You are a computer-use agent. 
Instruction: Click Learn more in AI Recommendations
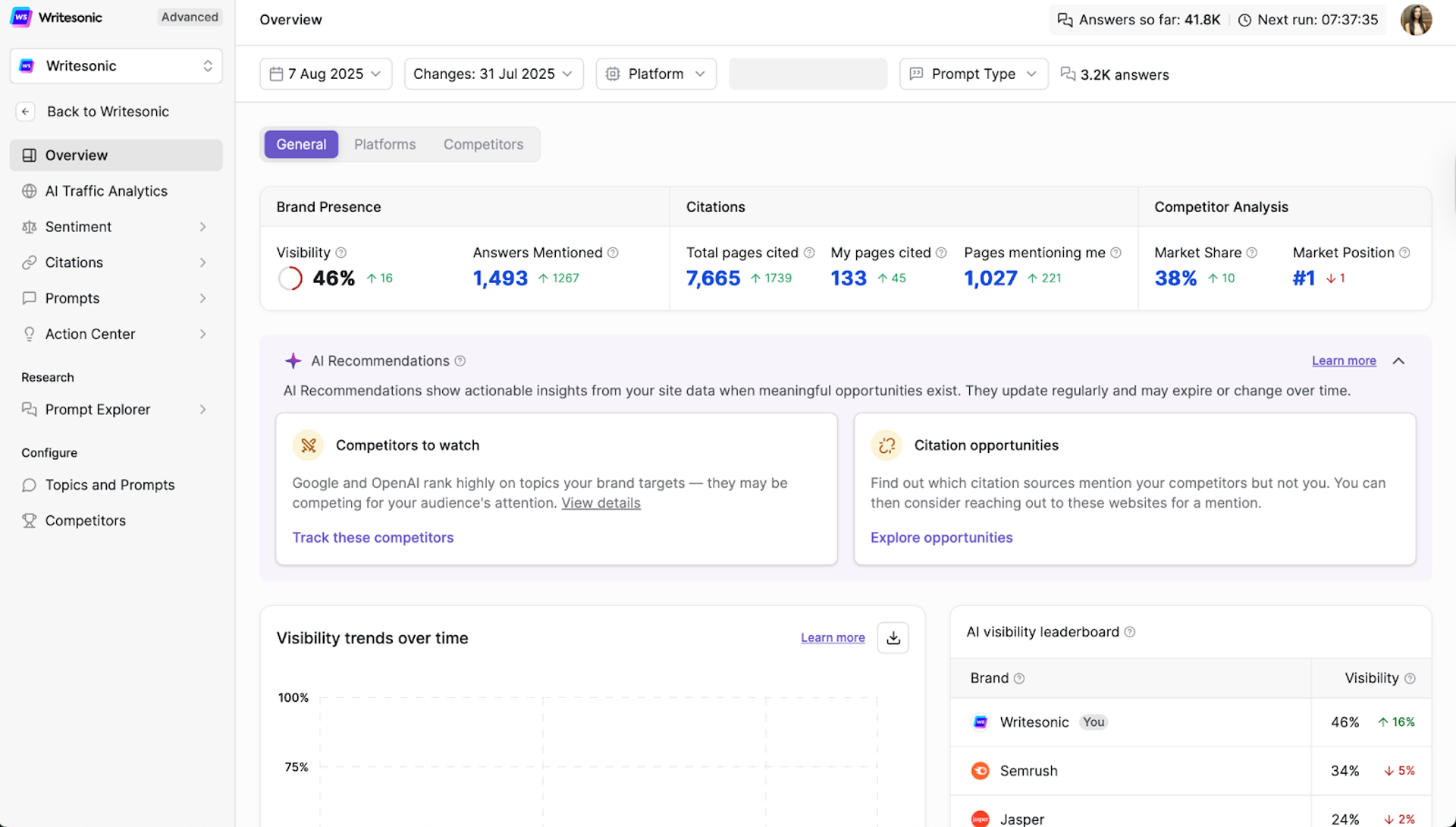[1344, 361]
